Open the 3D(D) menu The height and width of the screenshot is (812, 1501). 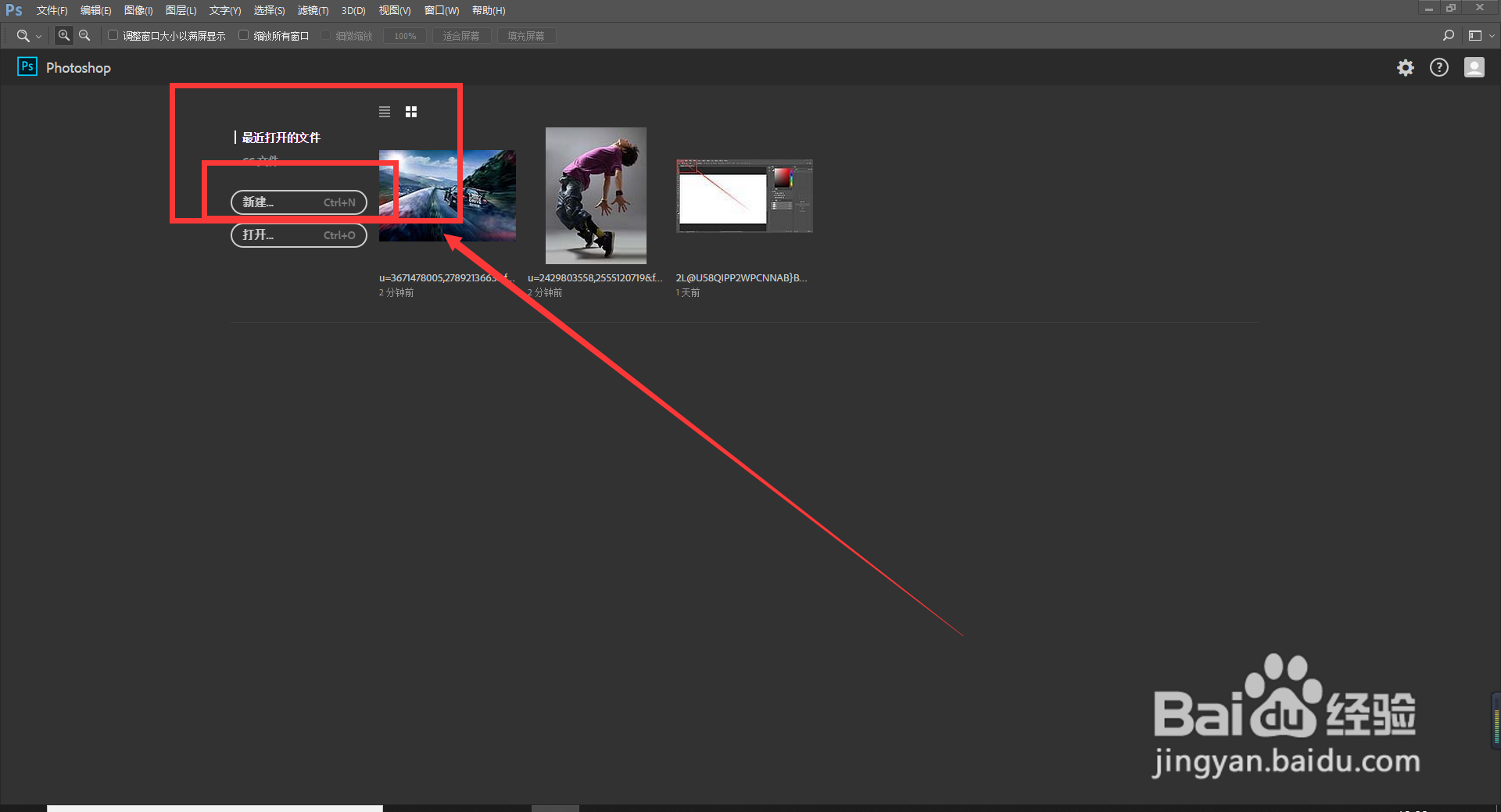pyautogui.click(x=353, y=10)
